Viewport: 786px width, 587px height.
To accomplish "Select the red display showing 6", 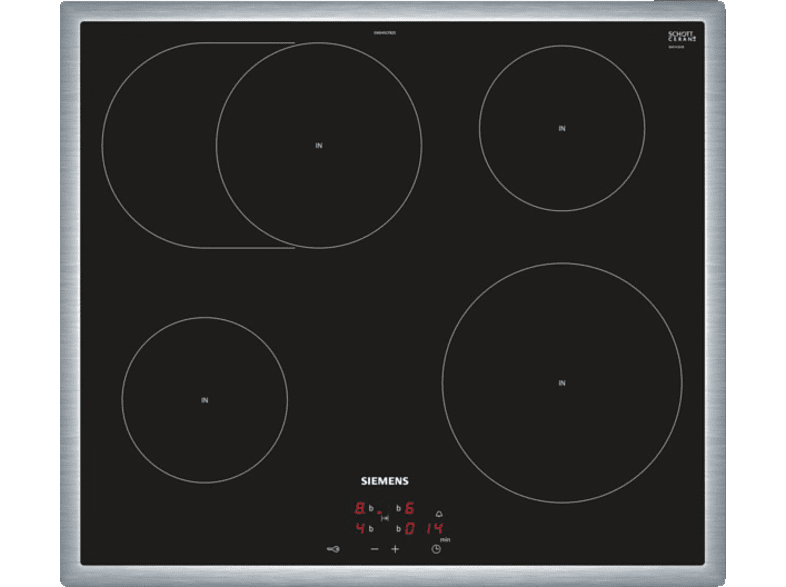I will 410,508.
